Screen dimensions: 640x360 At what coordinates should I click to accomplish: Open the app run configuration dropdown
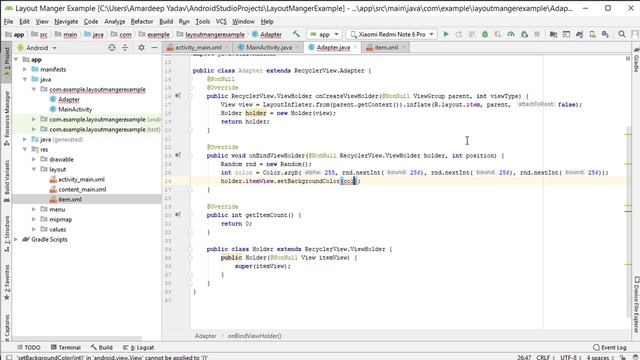[324, 34]
